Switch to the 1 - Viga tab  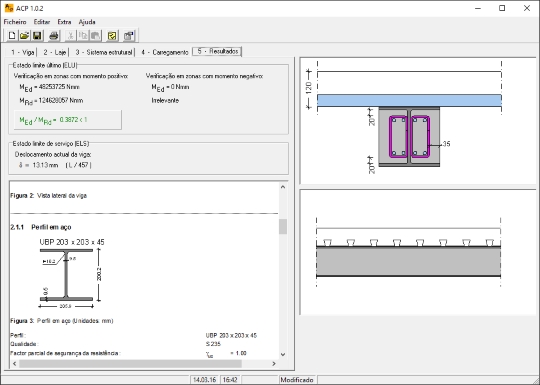click(22, 52)
